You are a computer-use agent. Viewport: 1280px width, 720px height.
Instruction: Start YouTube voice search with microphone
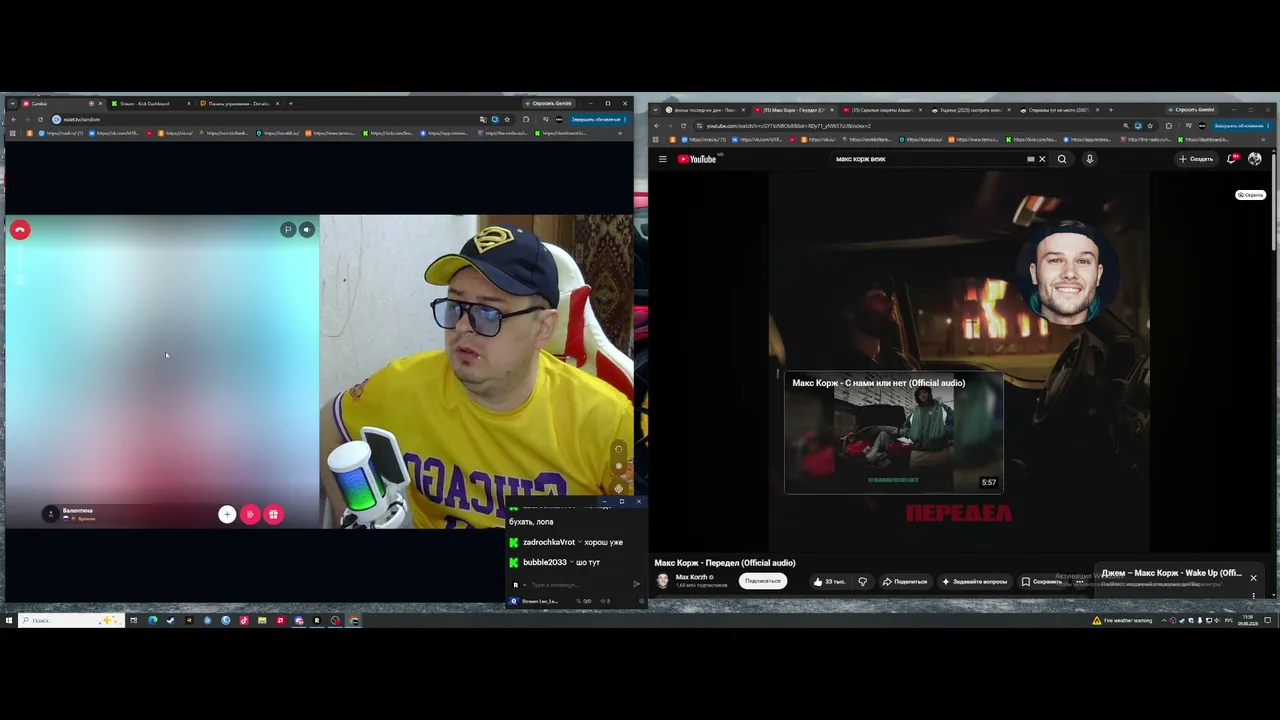click(x=1089, y=159)
